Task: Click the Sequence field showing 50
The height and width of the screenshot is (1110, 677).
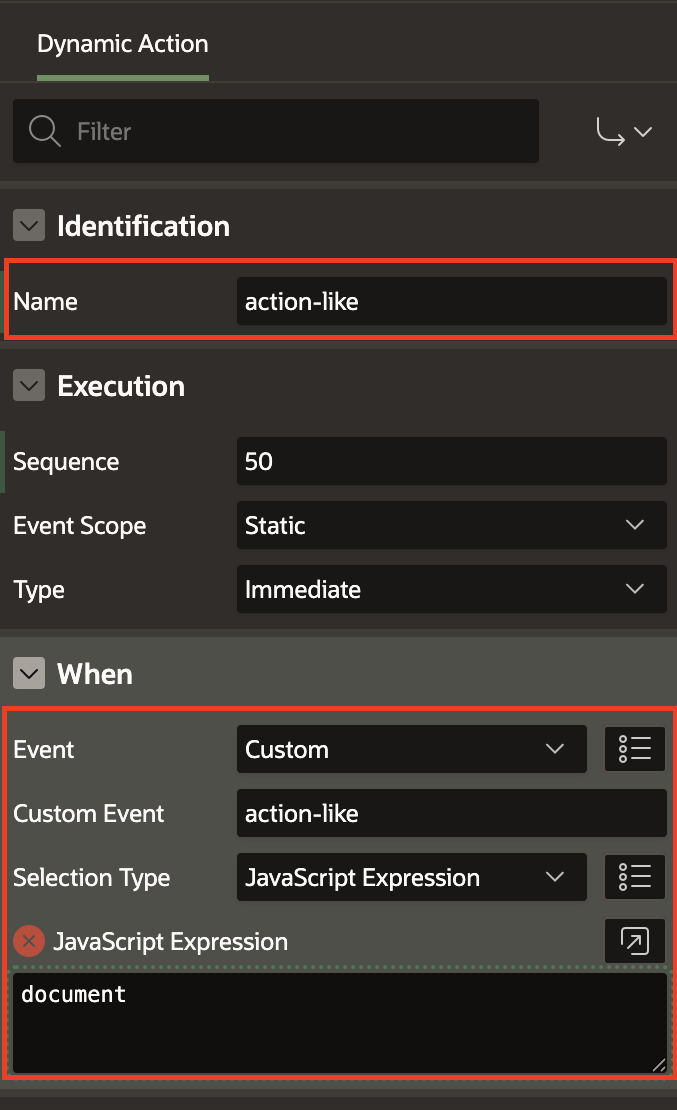Action: (x=452, y=461)
